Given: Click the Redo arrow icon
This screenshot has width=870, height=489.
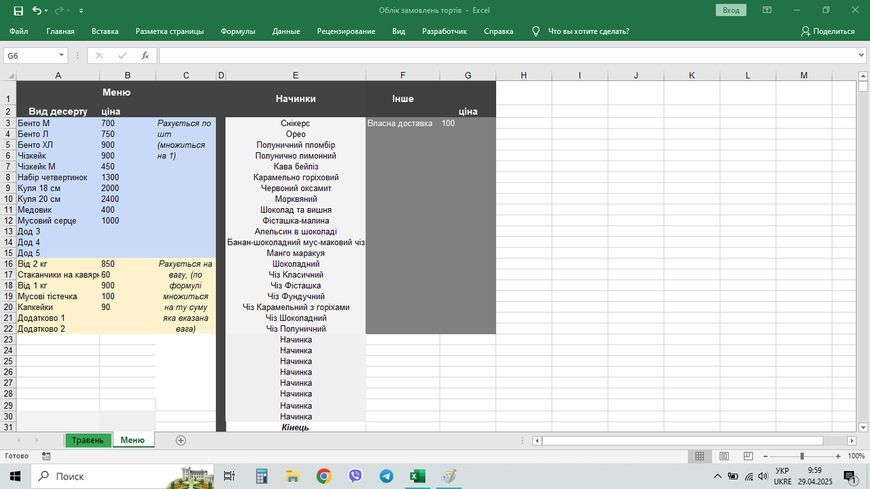Looking at the screenshot, I should (x=58, y=10).
